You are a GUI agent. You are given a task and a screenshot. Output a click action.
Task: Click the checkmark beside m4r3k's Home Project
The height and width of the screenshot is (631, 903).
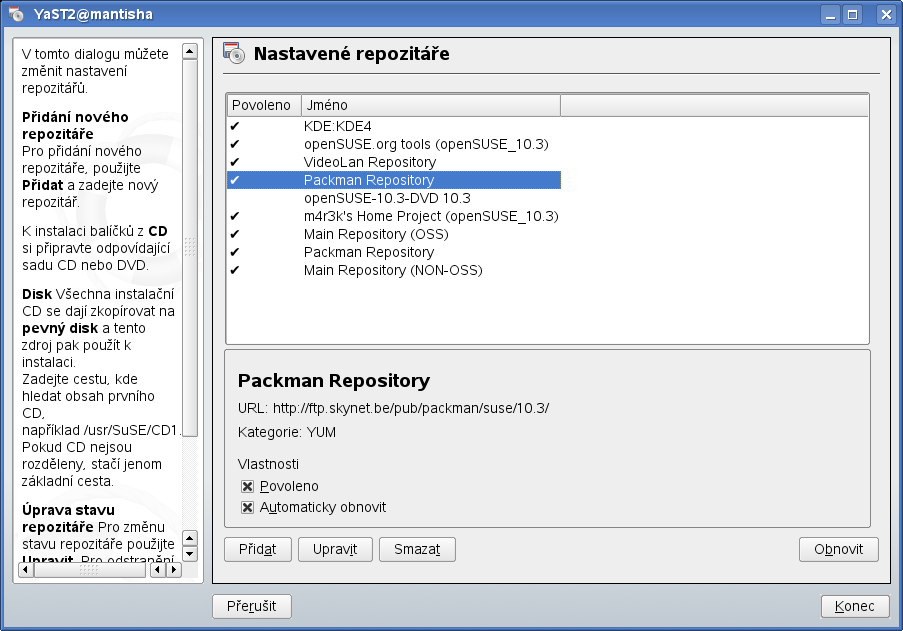tap(234, 216)
